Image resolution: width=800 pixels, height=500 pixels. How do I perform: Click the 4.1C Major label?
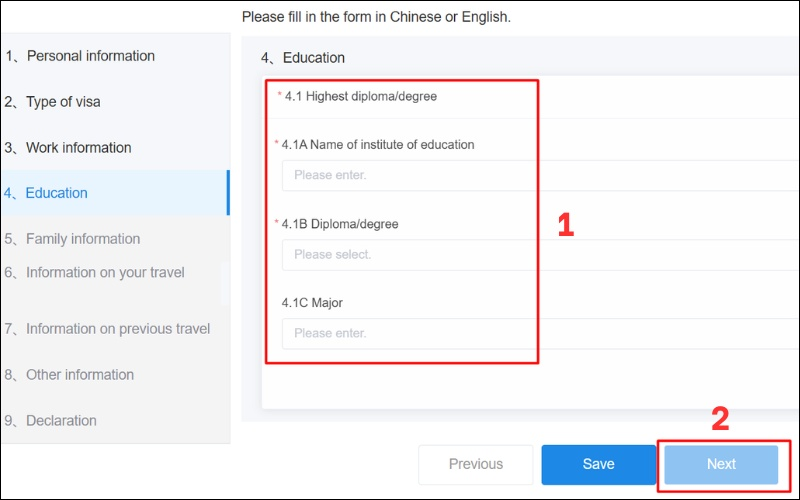click(x=312, y=303)
